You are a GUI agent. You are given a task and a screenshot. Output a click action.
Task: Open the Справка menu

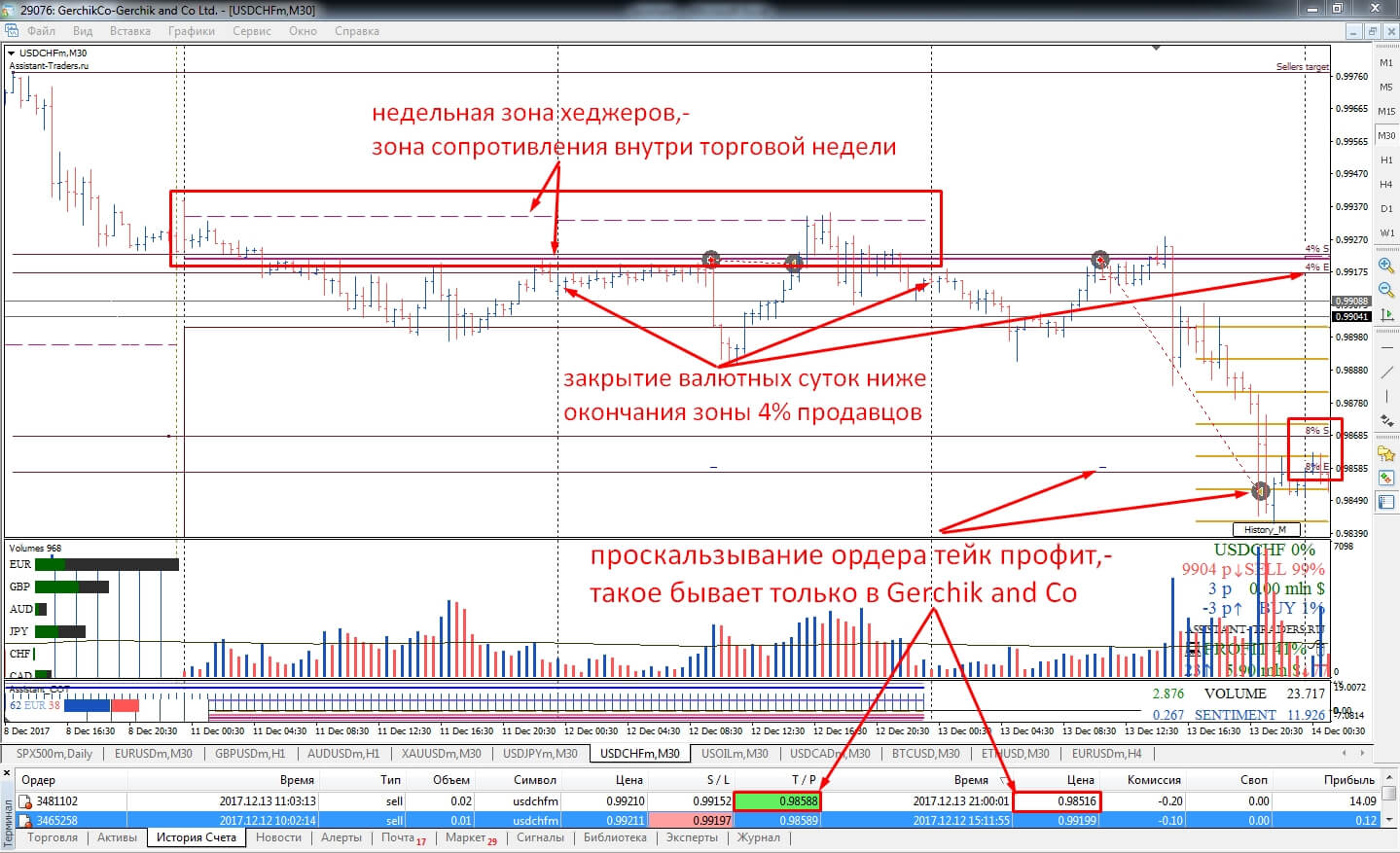click(x=357, y=31)
